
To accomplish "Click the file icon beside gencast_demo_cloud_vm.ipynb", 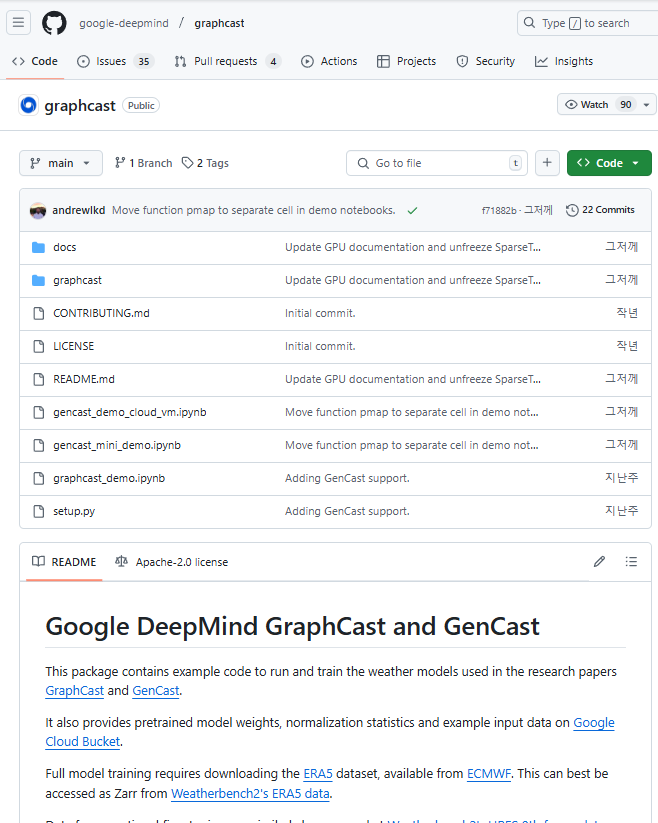I will [38, 413].
